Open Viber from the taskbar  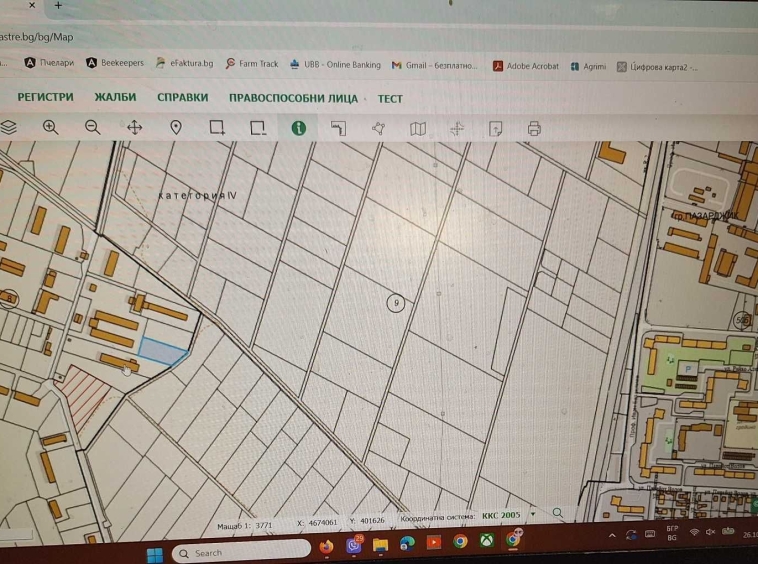pos(354,545)
